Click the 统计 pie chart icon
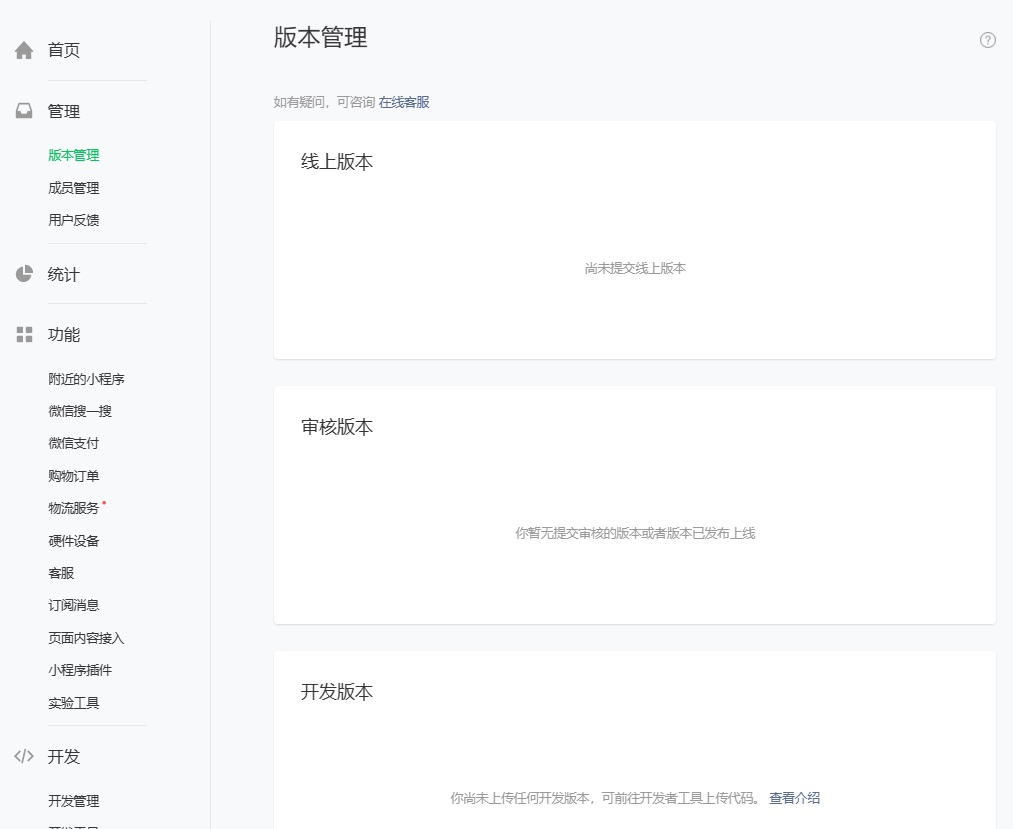Screen dimensions: 1013x829 (x=24, y=274)
